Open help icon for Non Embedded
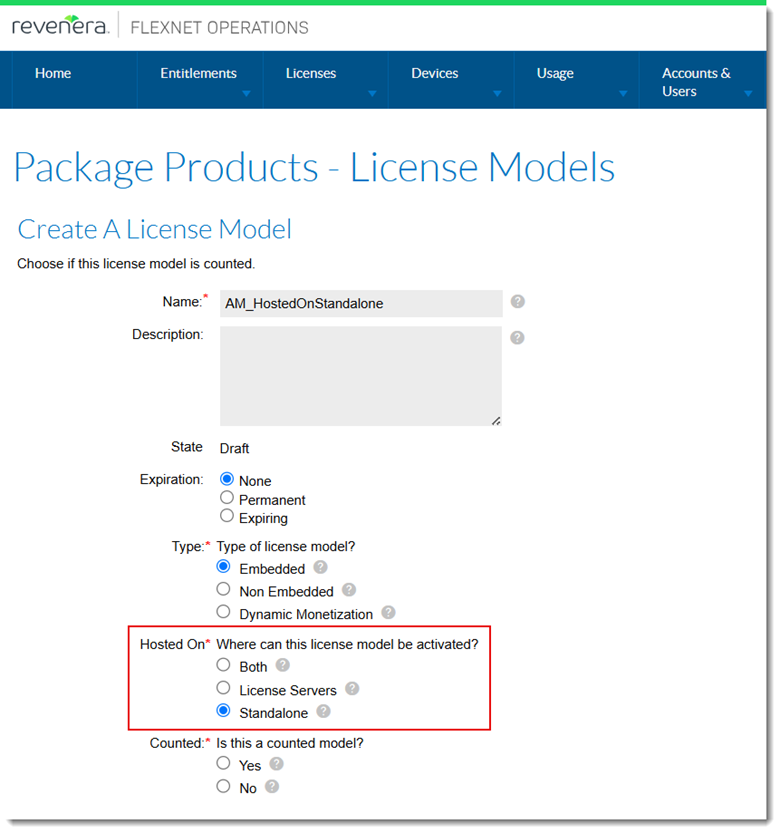Image resolution: width=780 pixels, height=833 pixels. (349, 590)
